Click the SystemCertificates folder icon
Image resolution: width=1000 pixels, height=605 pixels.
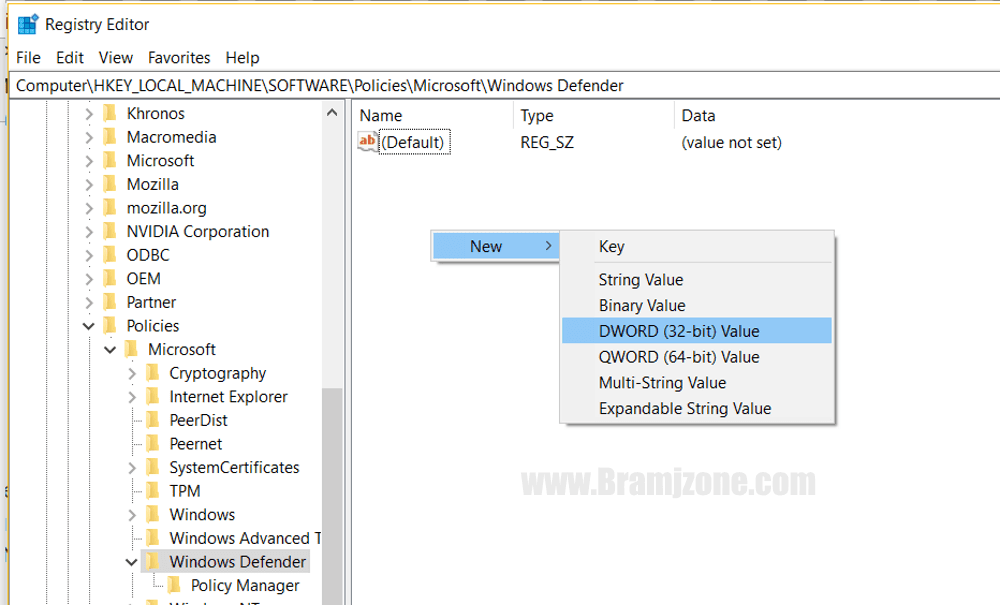click(x=153, y=467)
